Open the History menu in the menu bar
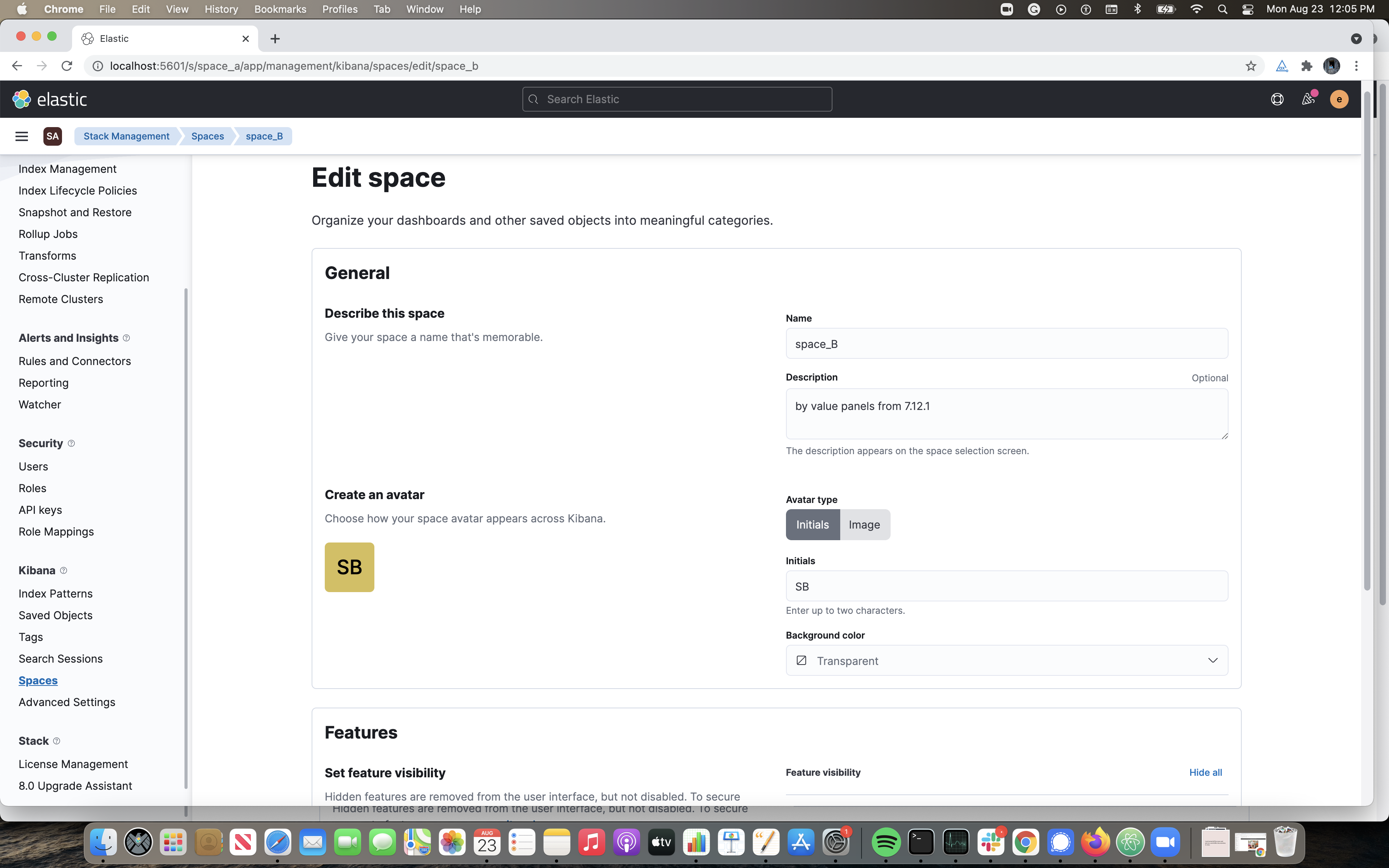The image size is (1389, 868). [x=221, y=9]
